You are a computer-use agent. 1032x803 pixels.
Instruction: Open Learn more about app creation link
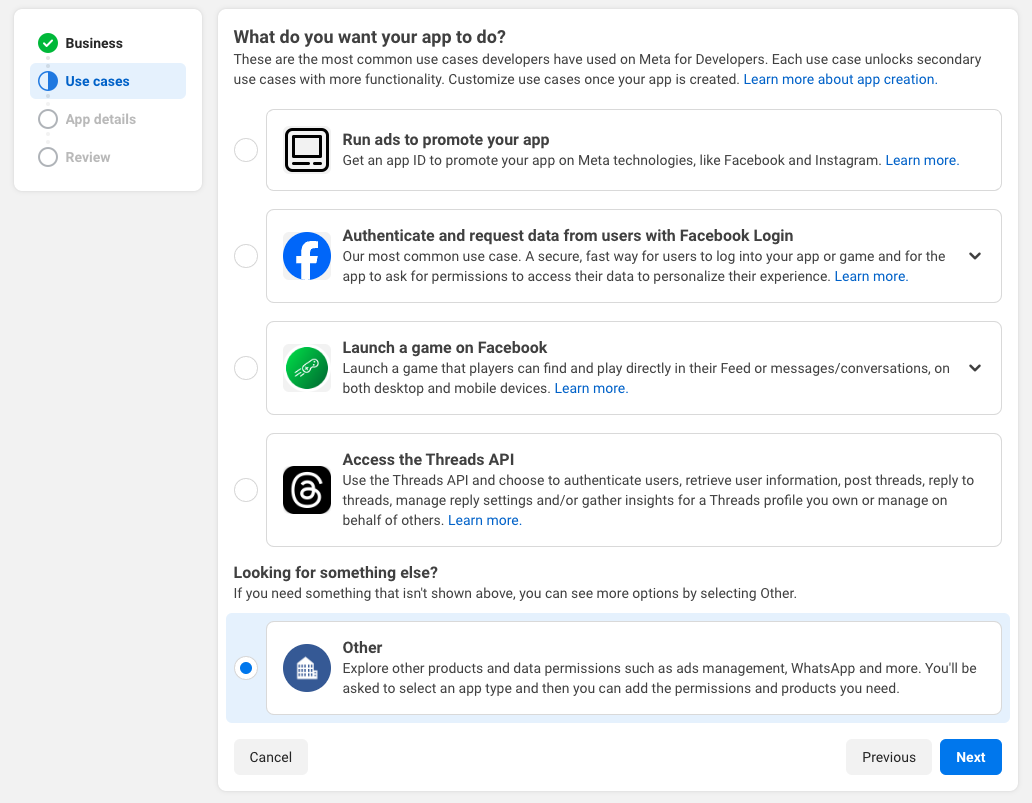click(x=840, y=79)
